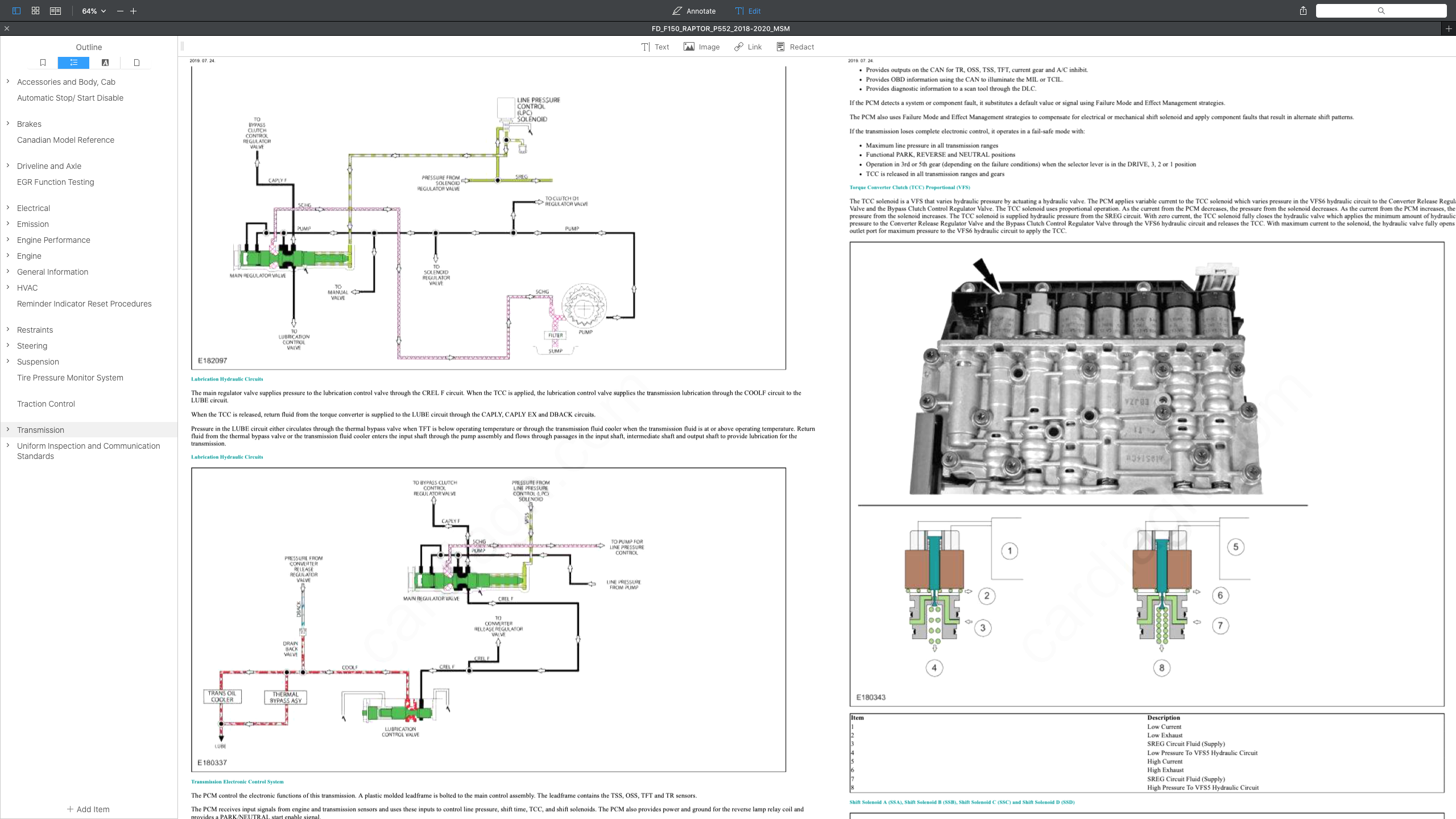
Task: Focus the search field
Action: point(1381,11)
